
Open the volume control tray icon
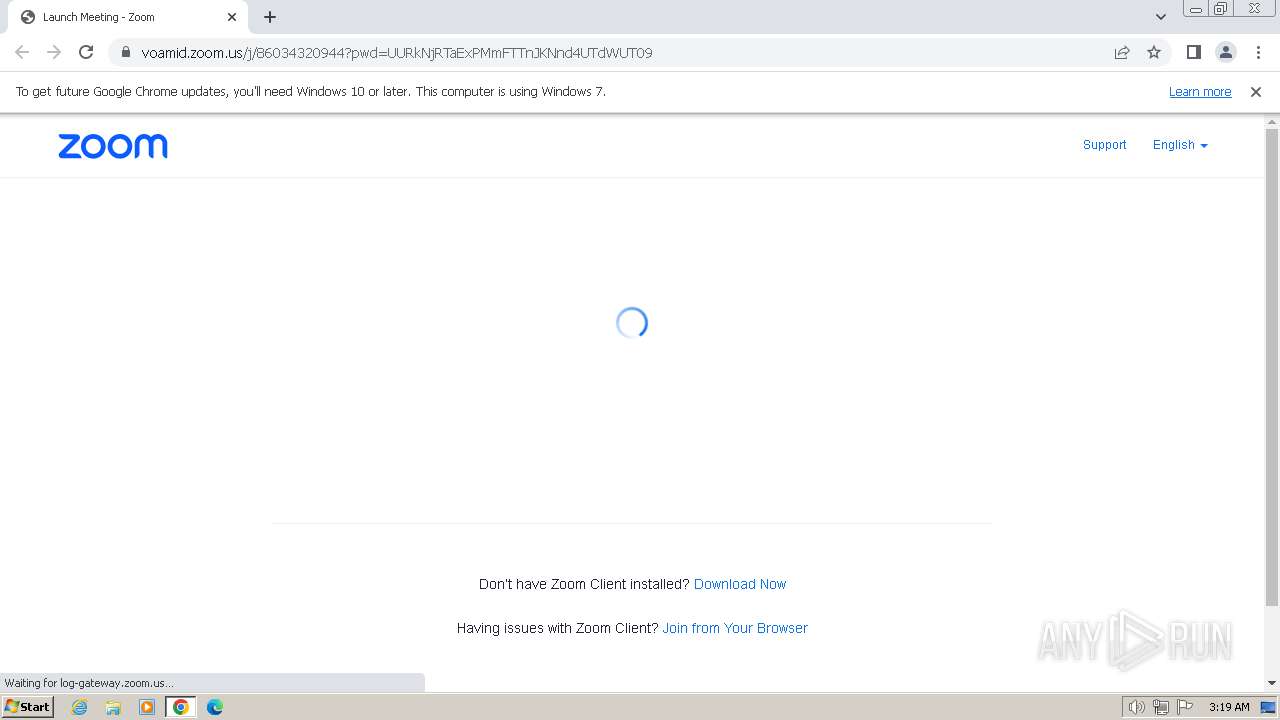pos(1136,707)
